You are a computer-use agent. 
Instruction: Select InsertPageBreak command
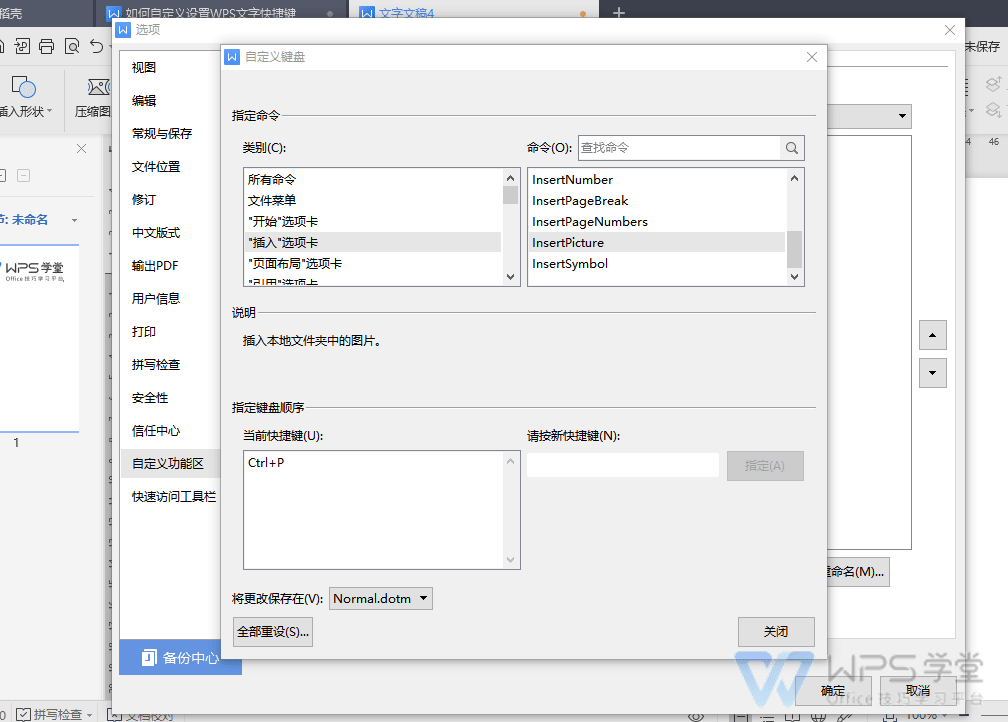[x=657, y=201]
